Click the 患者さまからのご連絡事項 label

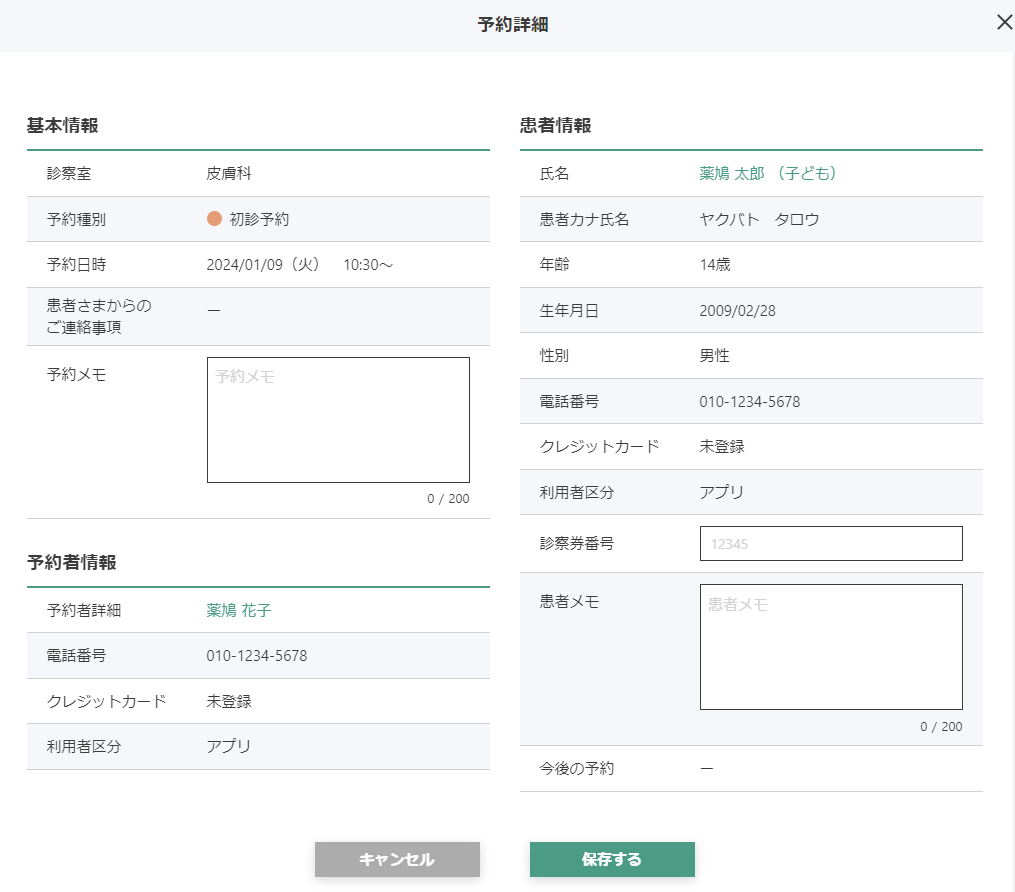(x=98, y=317)
